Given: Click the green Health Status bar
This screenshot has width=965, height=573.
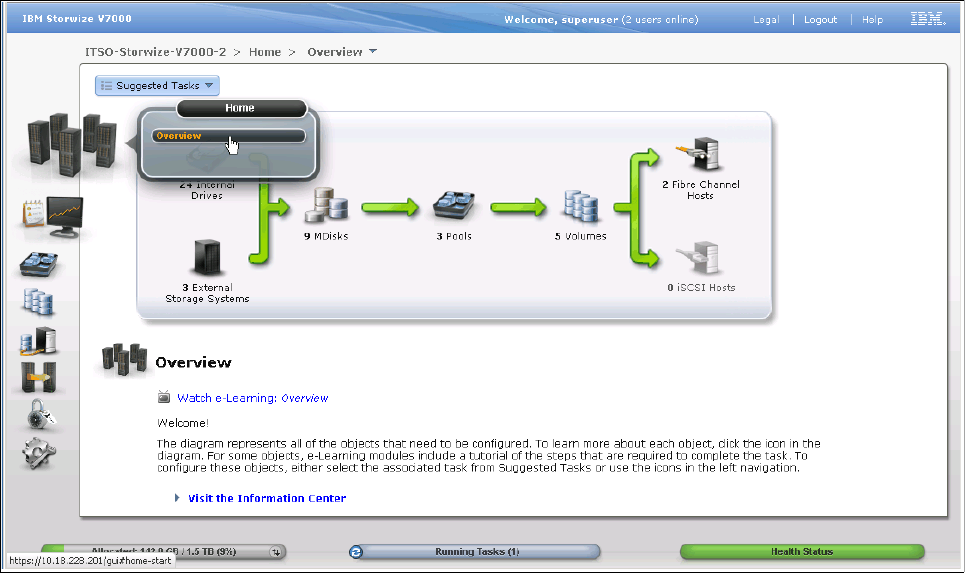Looking at the screenshot, I should pyautogui.click(x=801, y=552).
